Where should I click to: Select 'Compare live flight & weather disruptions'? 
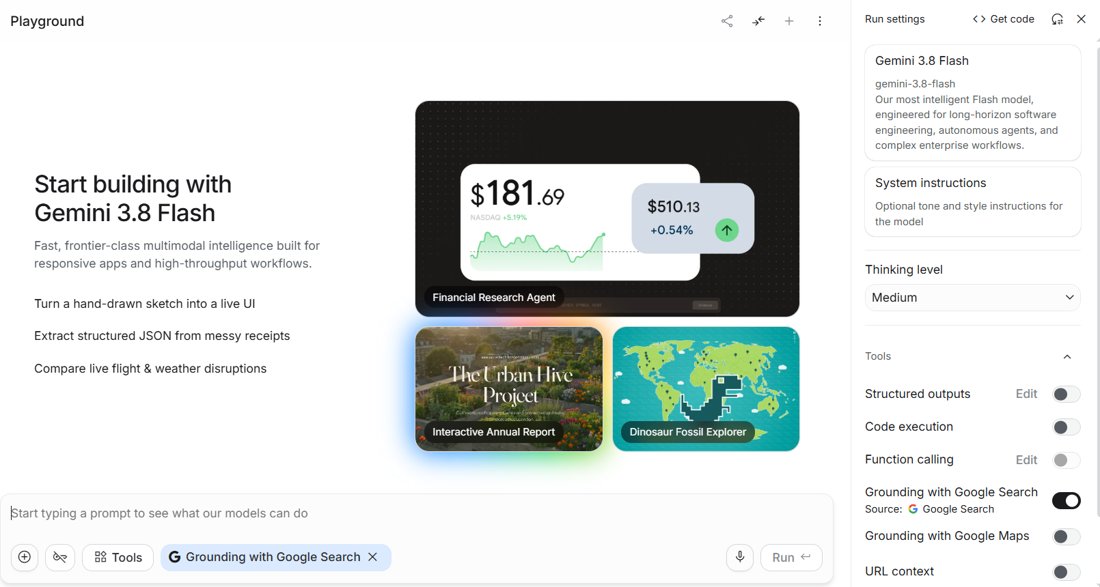pyautogui.click(x=150, y=369)
